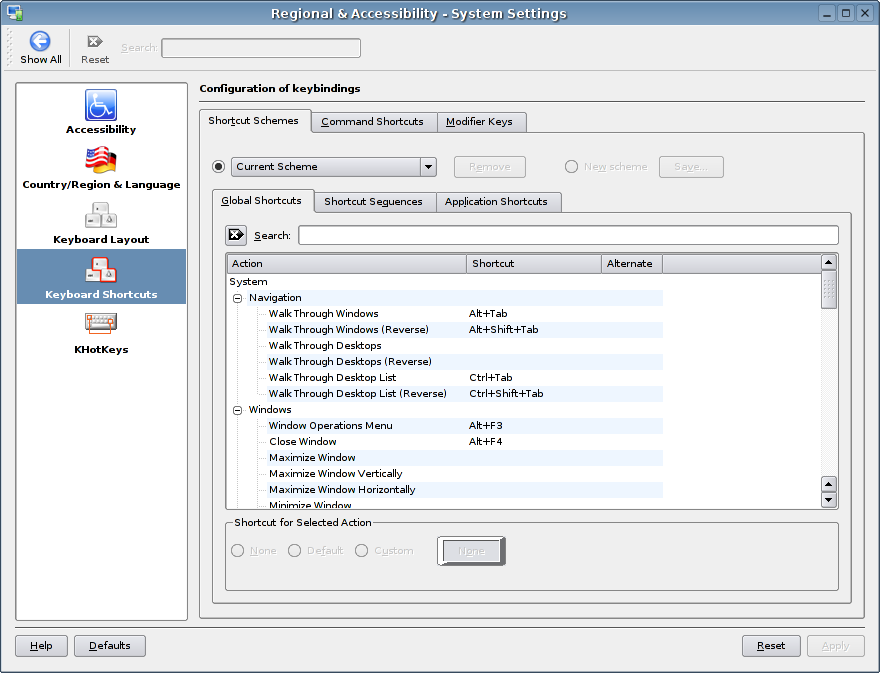880x673 pixels.
Task: Click the Save... scheme button
Action: click(x=691, y=167)
